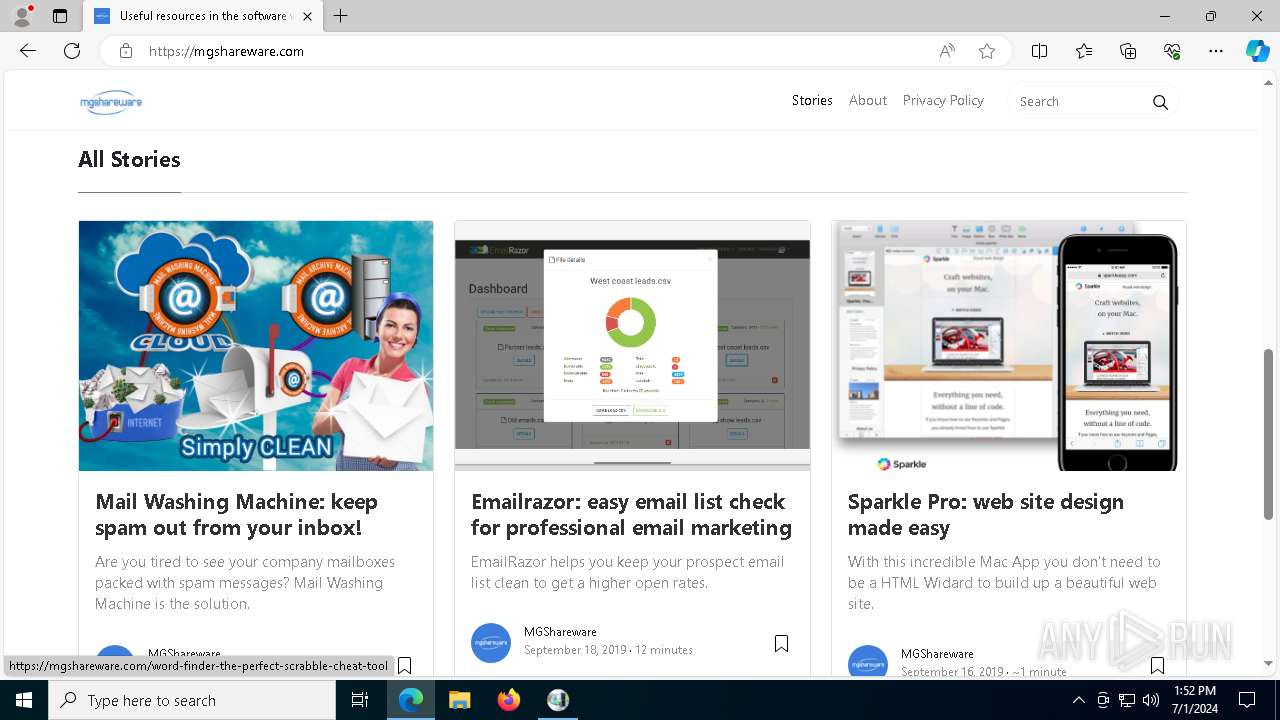Refresh the current page
This screenshot has height=720, width=1280.
click(x=72, y=51)
